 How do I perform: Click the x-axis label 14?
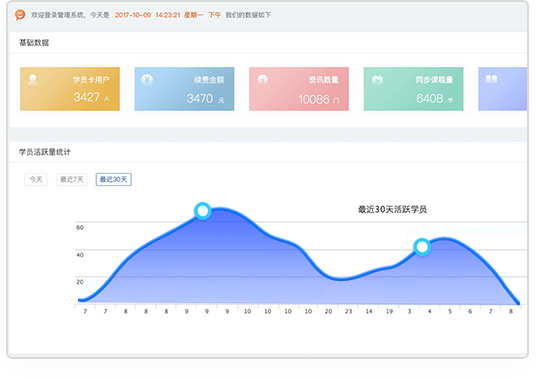(x=369, y=312)
